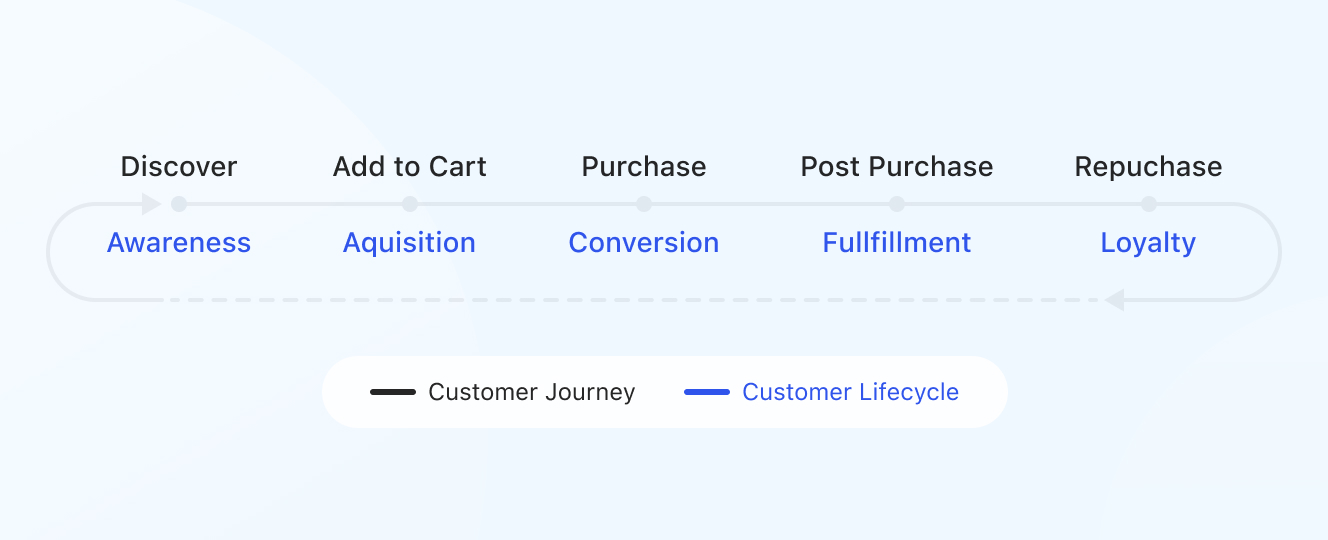Click the Loyalty lifecycle text
Screen dimensions: 1328x540
point(1148,243)
